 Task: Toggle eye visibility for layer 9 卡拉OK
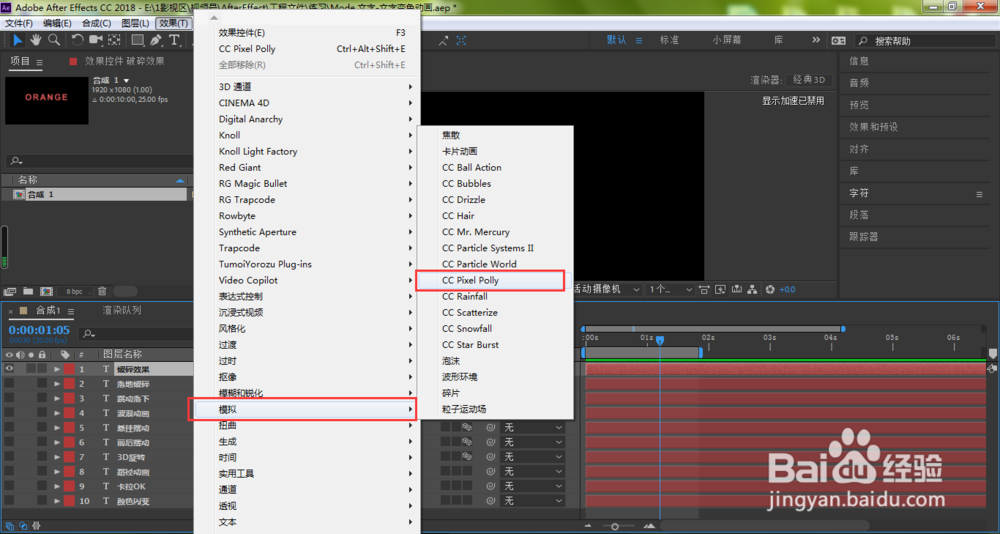click(9, 486)
